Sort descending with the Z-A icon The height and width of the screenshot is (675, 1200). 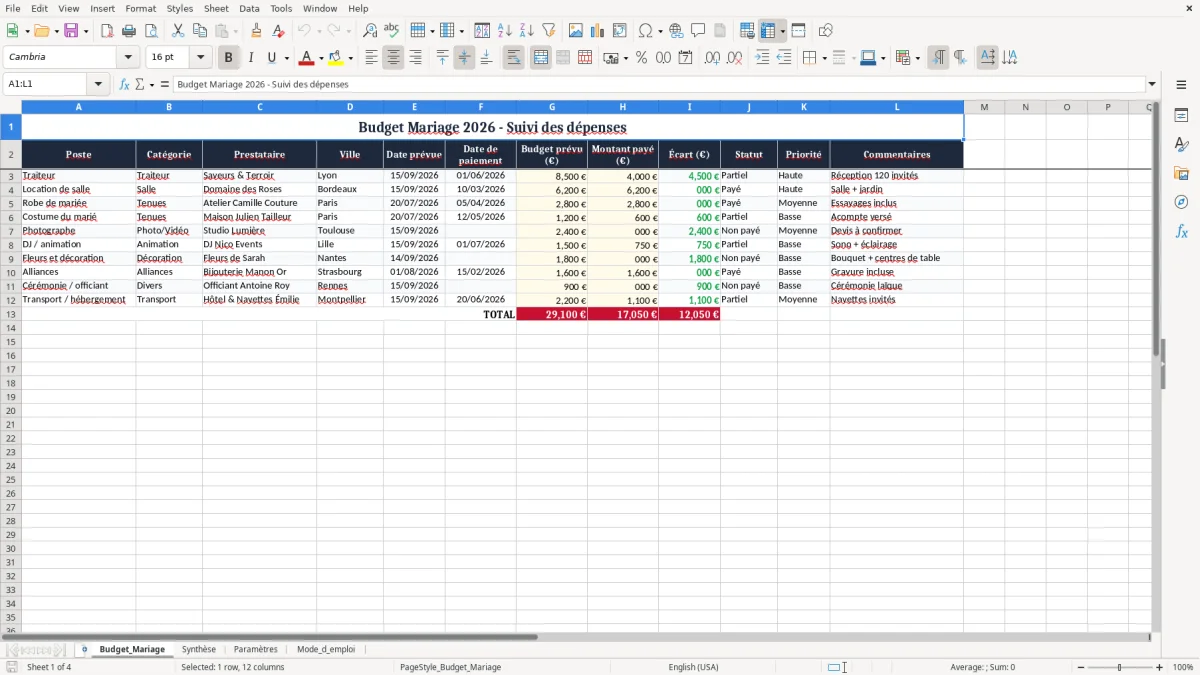point(527,31)
